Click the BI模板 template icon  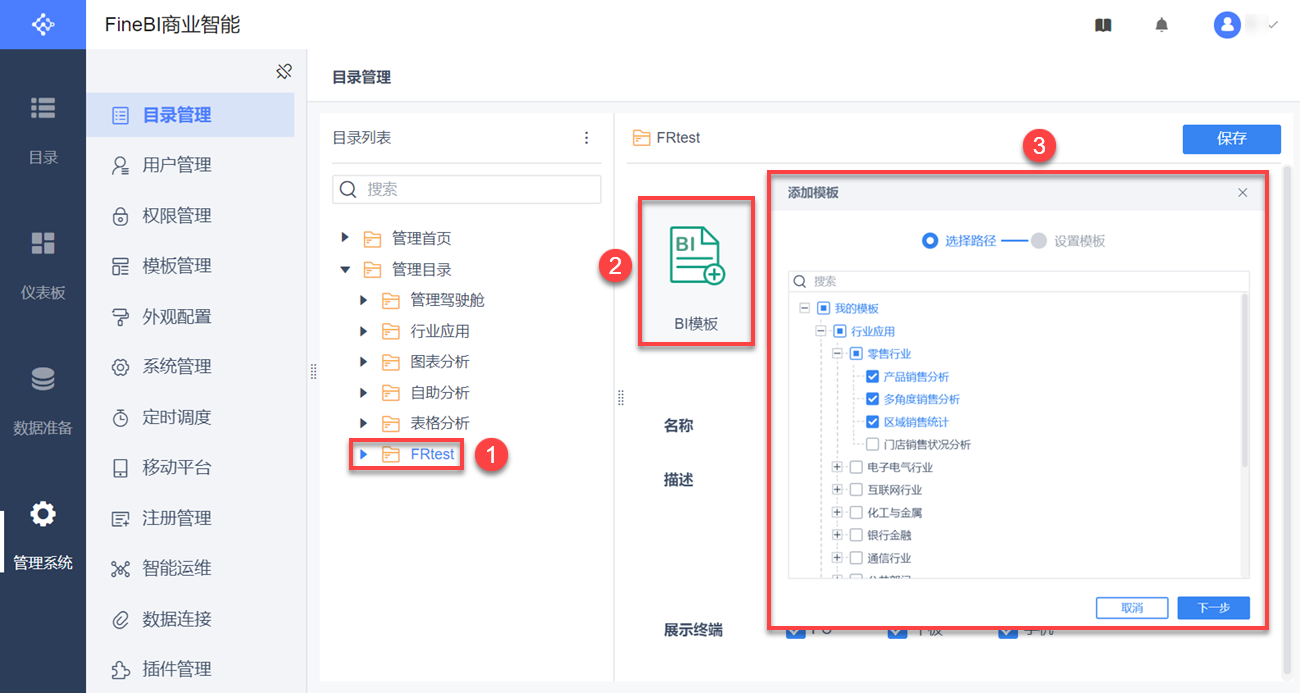coord(696,256)
